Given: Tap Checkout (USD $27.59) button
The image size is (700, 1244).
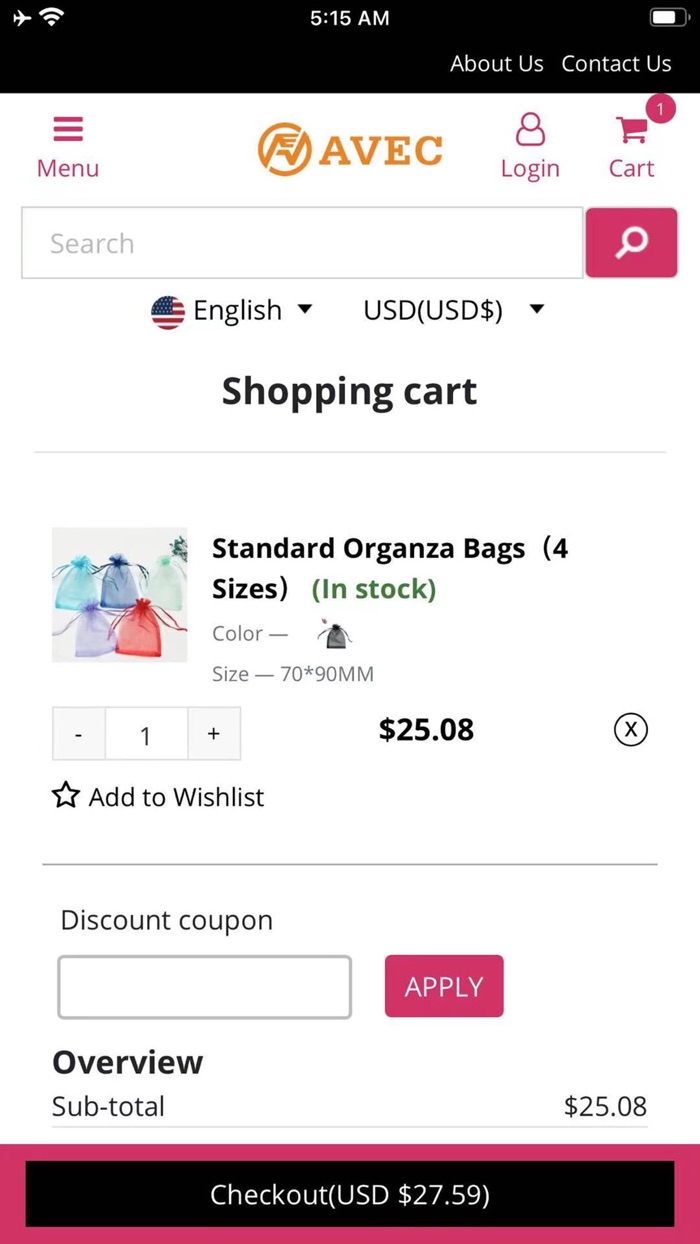Looking at the screenshot, I should pyautogui.click(x=350, y=1194).
